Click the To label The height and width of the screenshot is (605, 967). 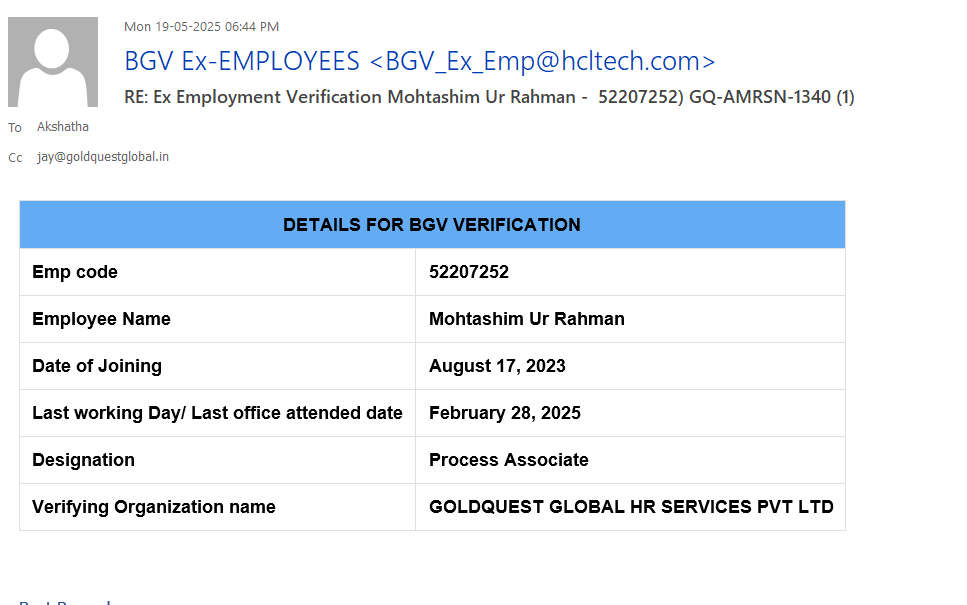point(15,128)
